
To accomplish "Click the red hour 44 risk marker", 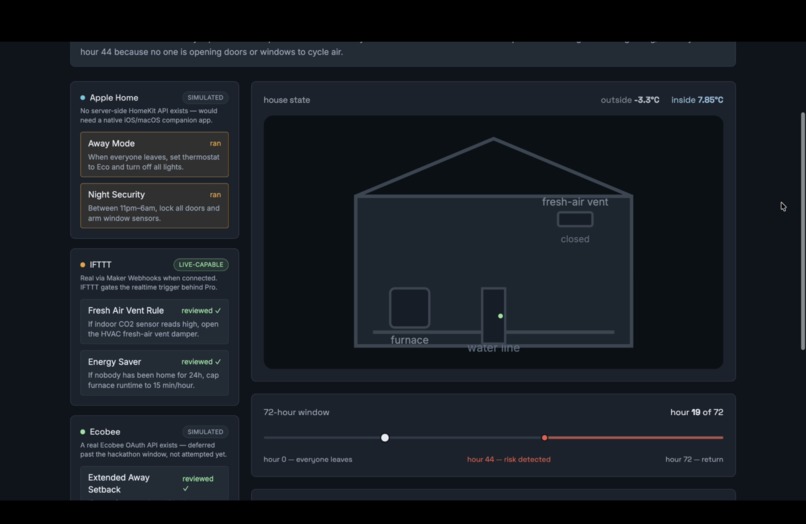I will point(544,438).
